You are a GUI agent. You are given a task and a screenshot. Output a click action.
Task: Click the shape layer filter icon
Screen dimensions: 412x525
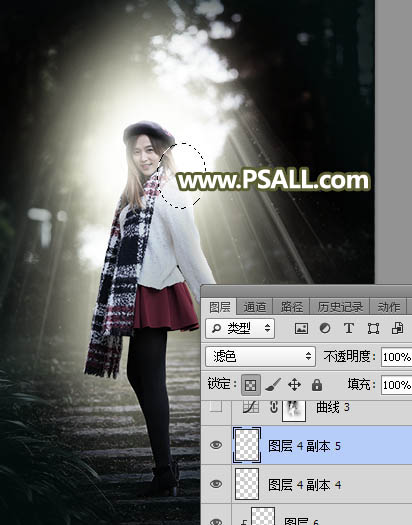(373, 328)
